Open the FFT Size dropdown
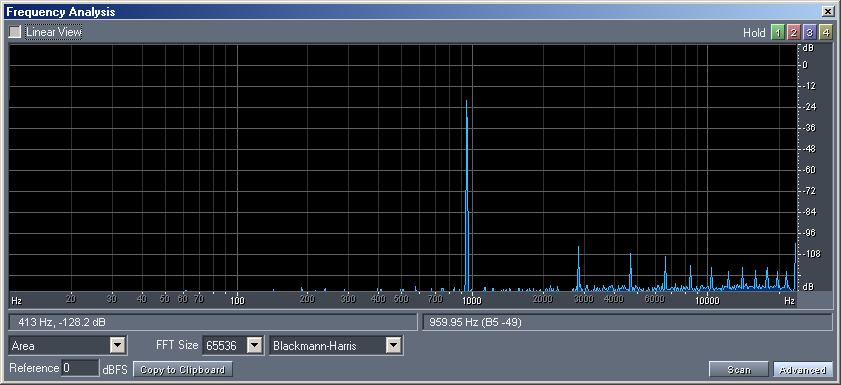The height and width of the screenshot is (385, 841). (x=233, y=346)
